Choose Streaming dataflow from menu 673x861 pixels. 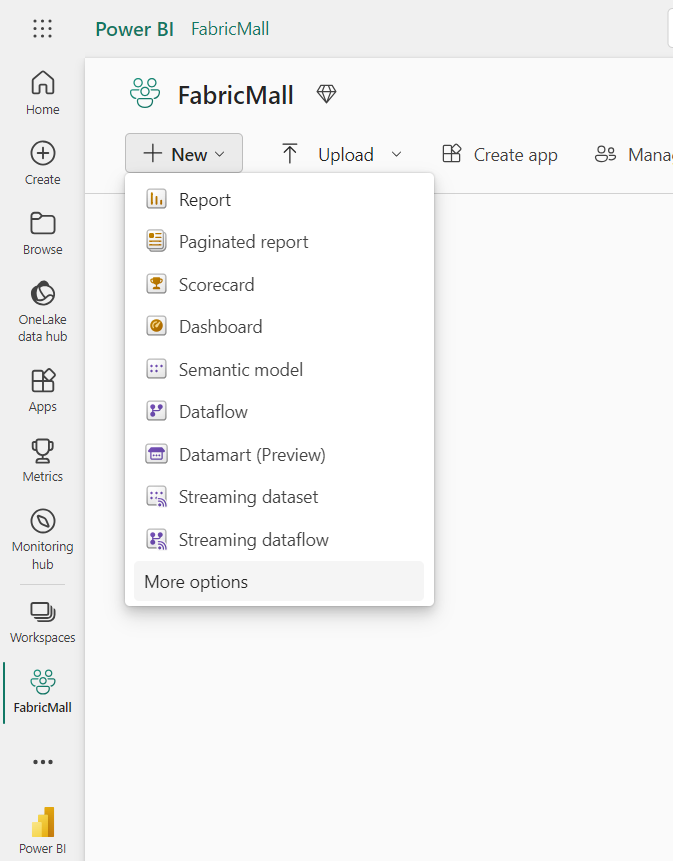click(279, 540)
